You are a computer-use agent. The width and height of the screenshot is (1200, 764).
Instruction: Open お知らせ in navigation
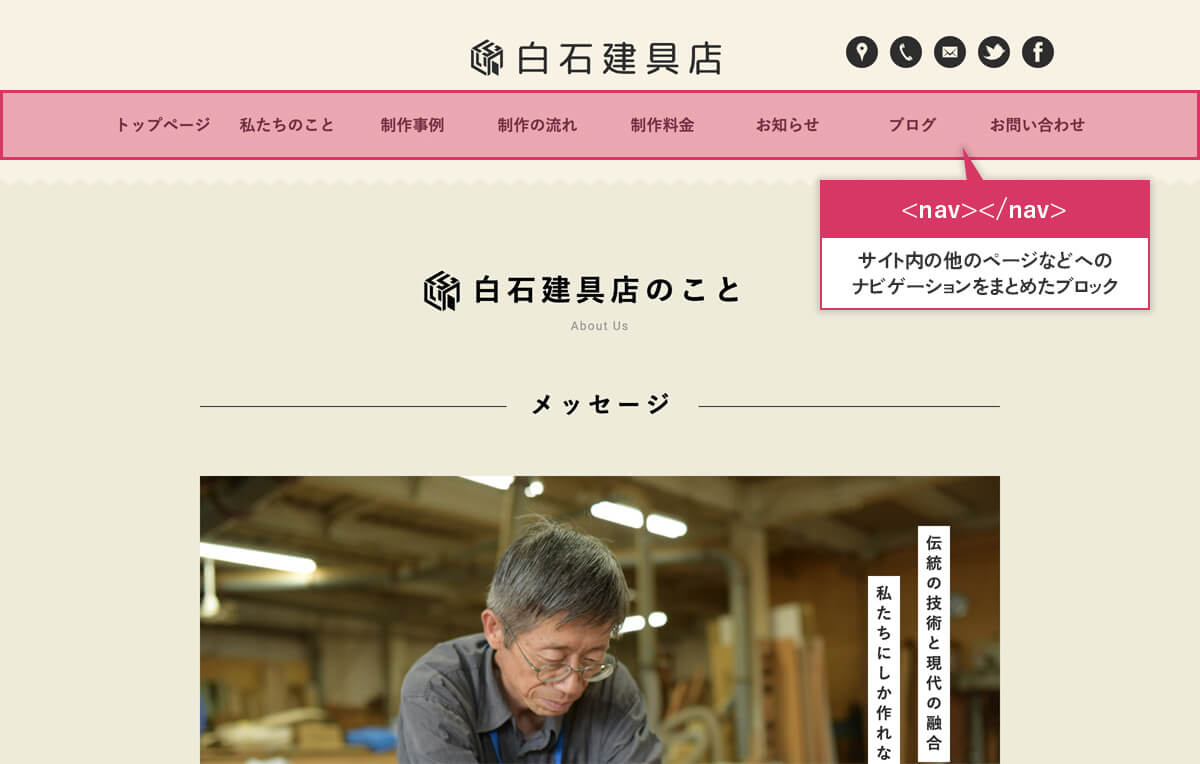pyautogui.click(x=787, y=125)
